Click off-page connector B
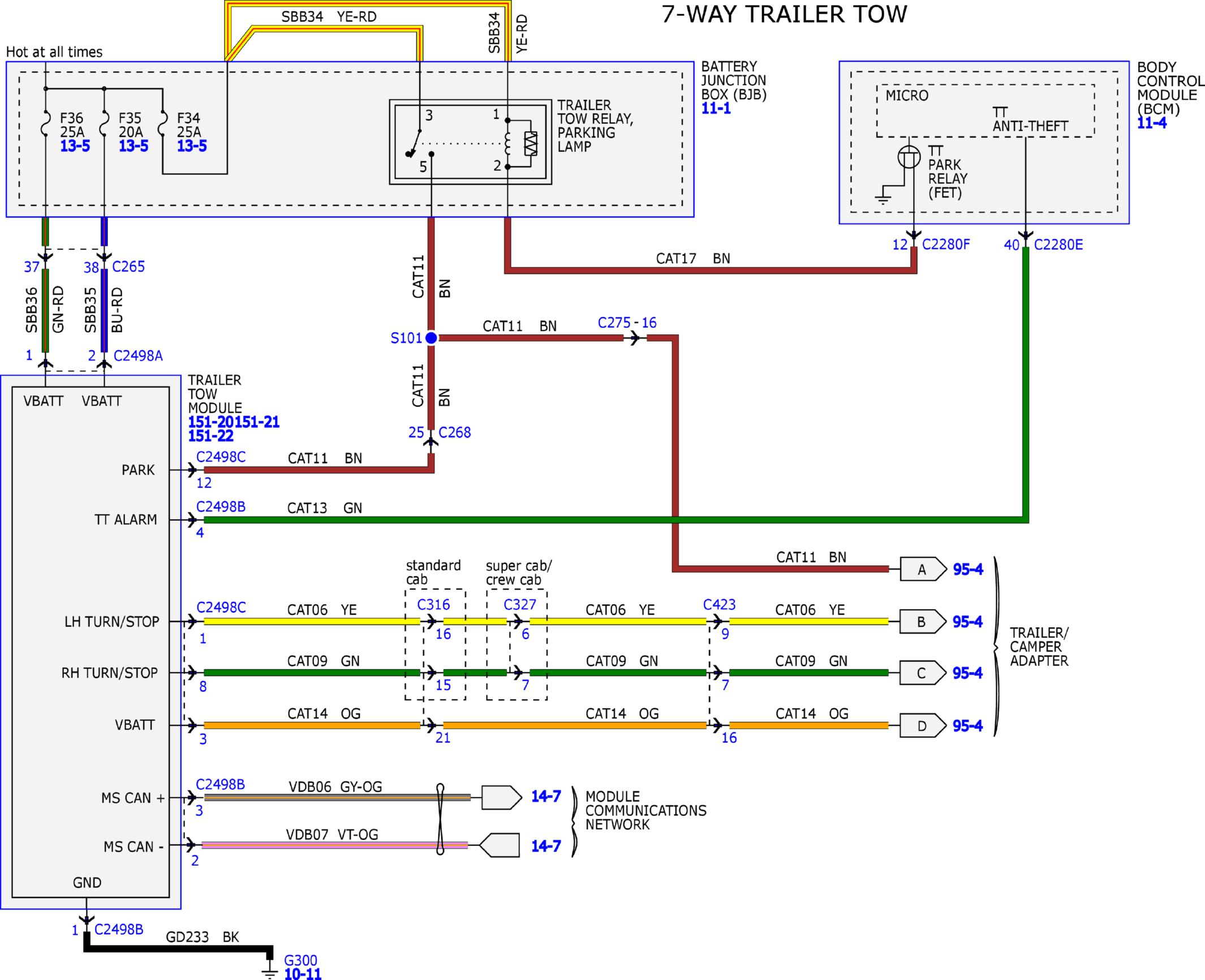Image resolution: width=1205 pixels, height=980 pixels. click(x=923, y=622)
